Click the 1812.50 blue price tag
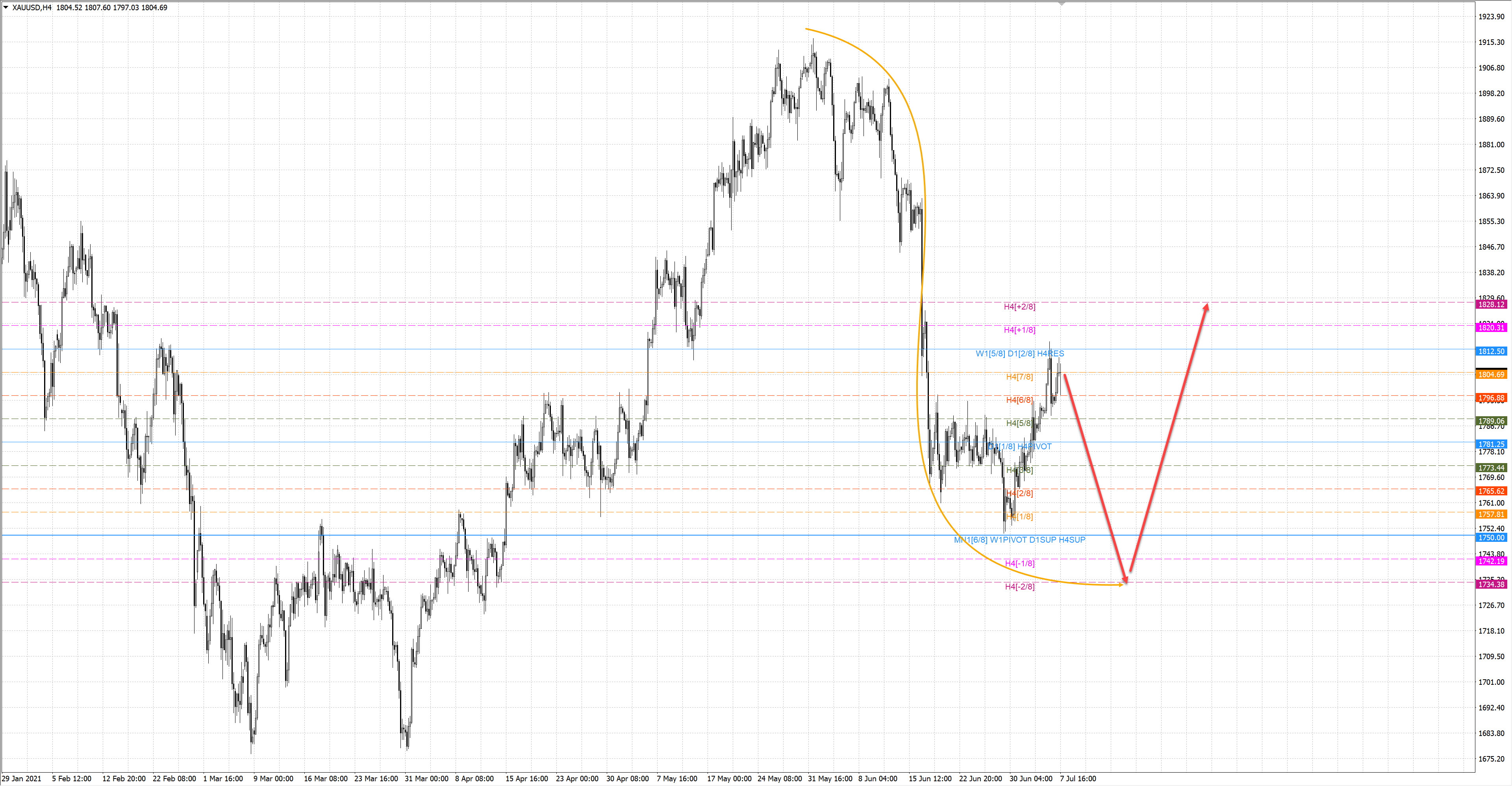The height and width of the screenshot is (786, 1512). click(x=1491, y=351)
